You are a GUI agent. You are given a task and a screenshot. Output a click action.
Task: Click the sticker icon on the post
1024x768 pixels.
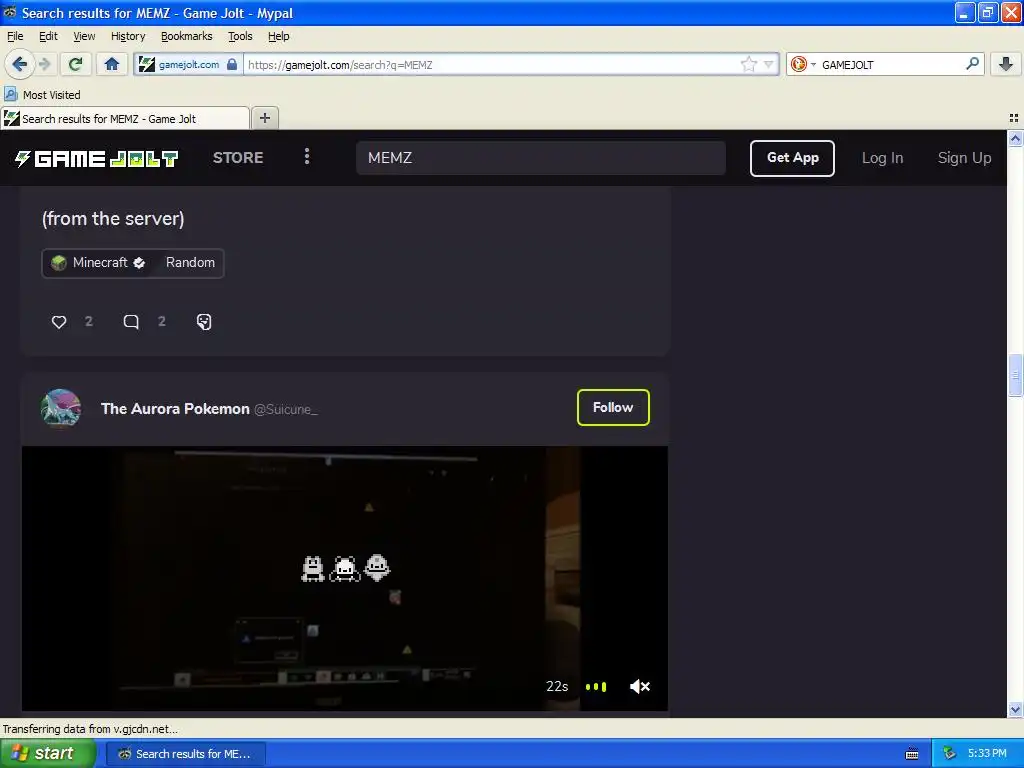point(204,321)
